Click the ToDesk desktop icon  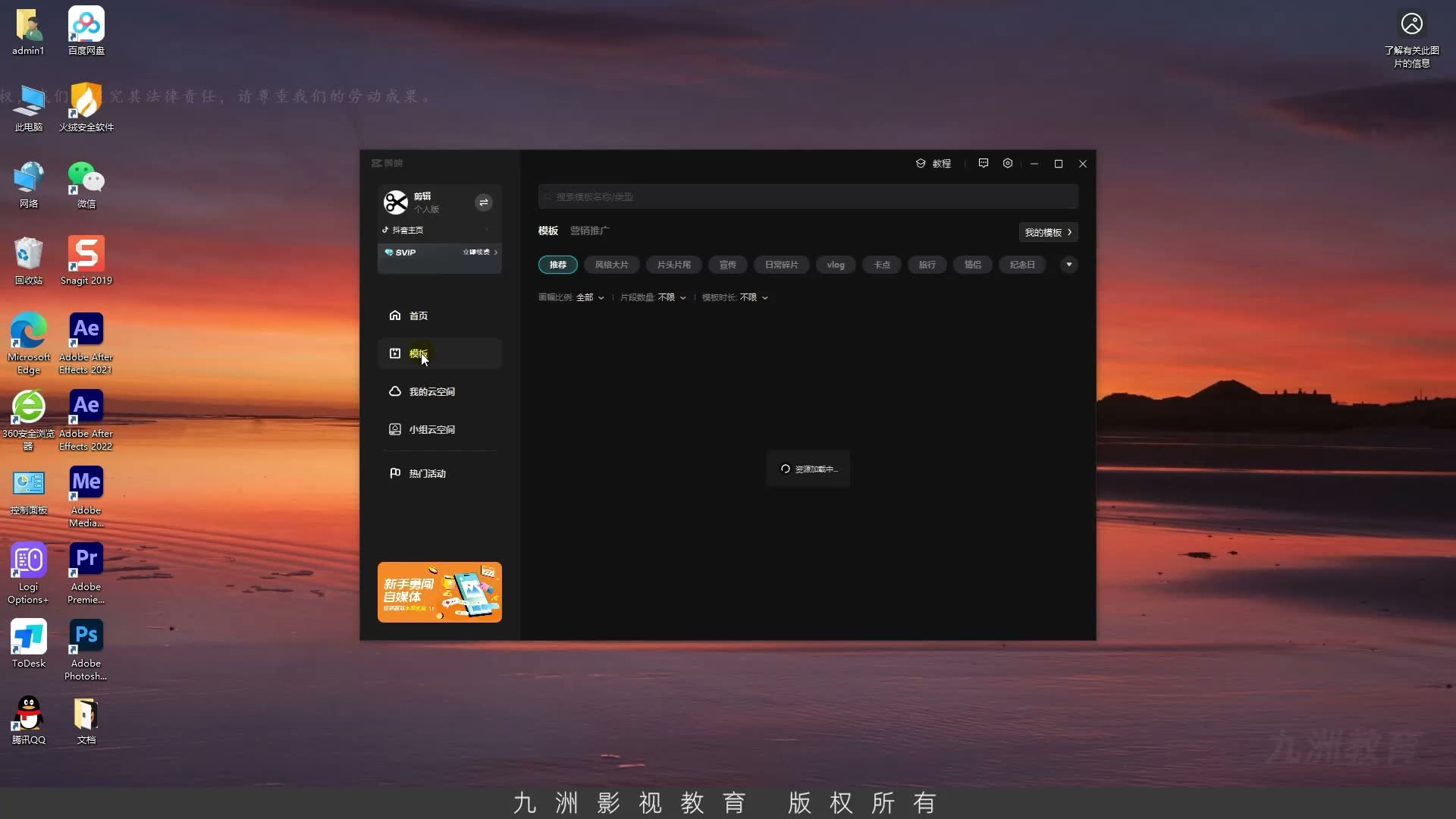click(x=29, y=644)
